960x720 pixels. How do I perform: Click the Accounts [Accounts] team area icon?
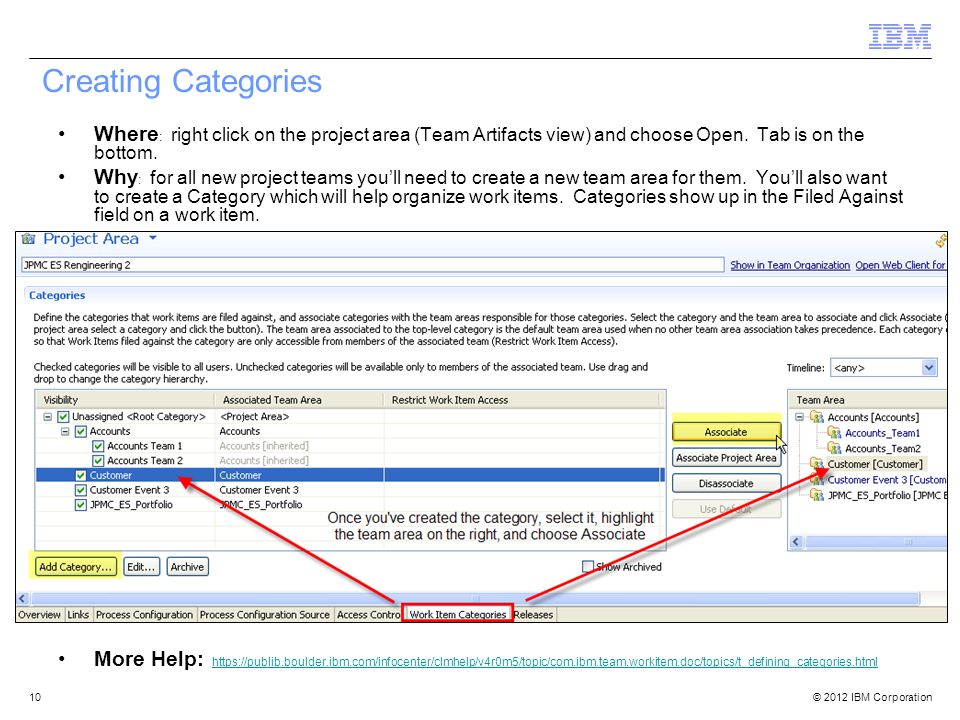(817, 417)
